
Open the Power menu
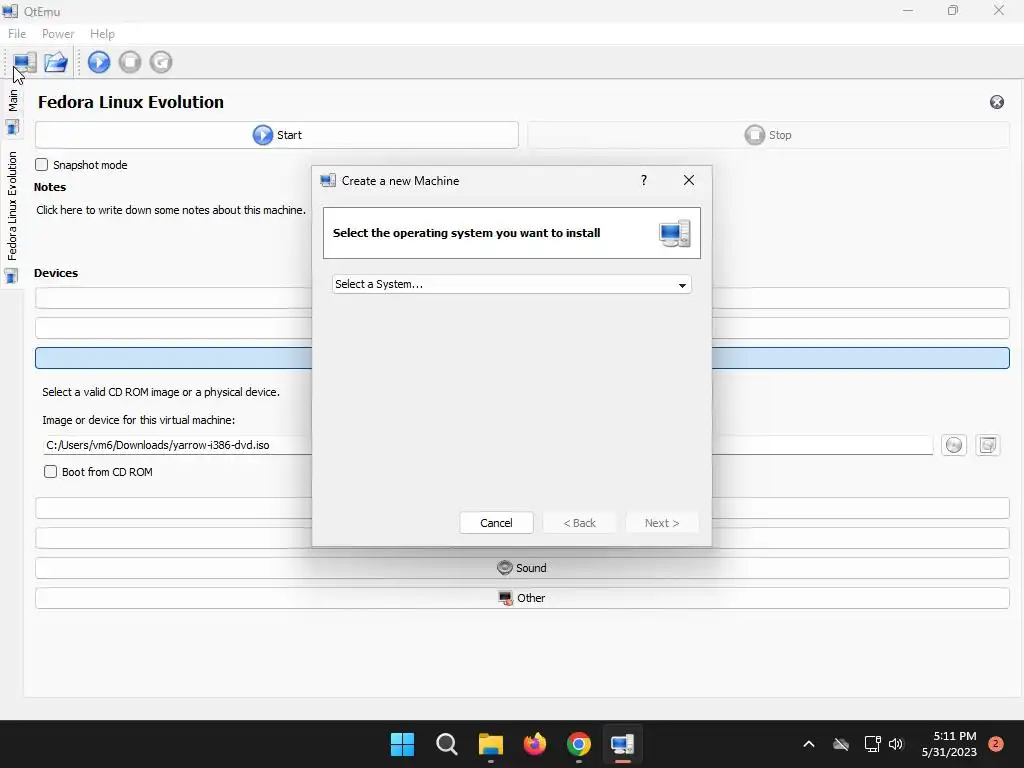(58, 33)
